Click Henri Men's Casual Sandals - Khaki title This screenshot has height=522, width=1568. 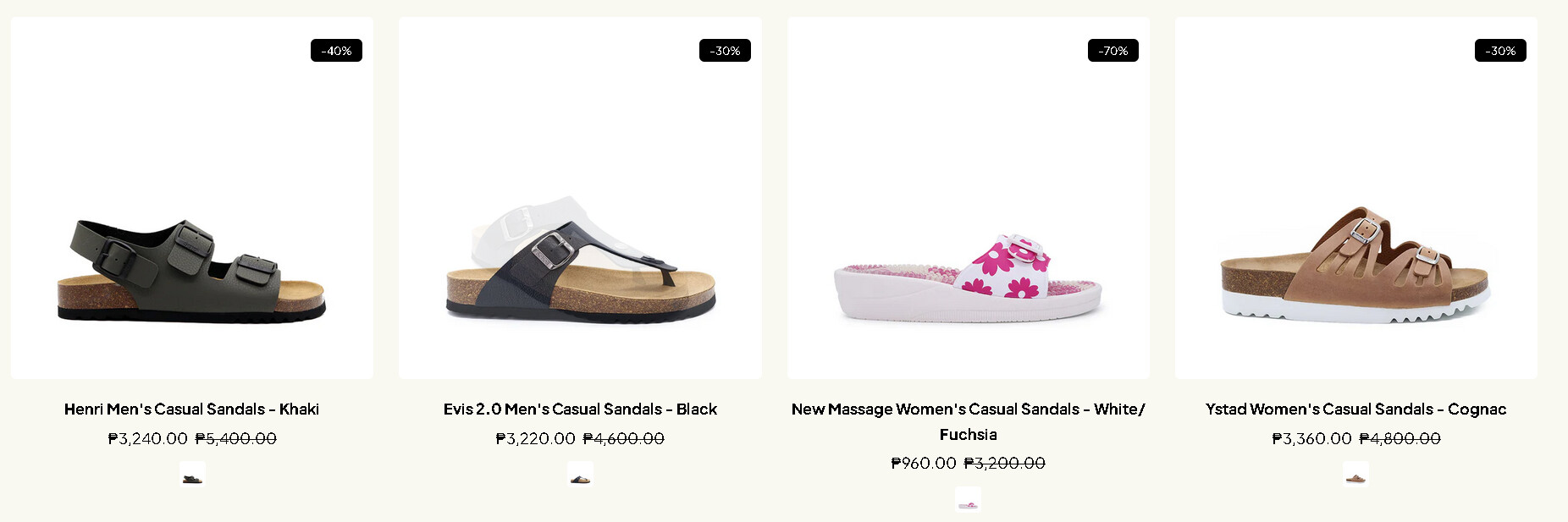click(192, 409)
